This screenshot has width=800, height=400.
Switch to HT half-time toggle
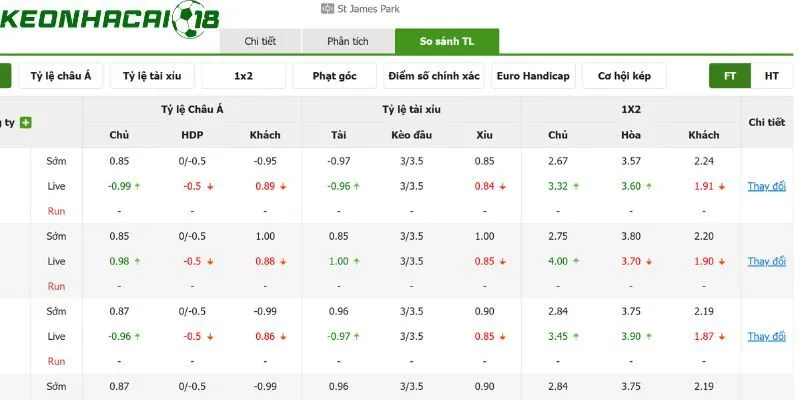pyautogui.click(x=771, y=76)
